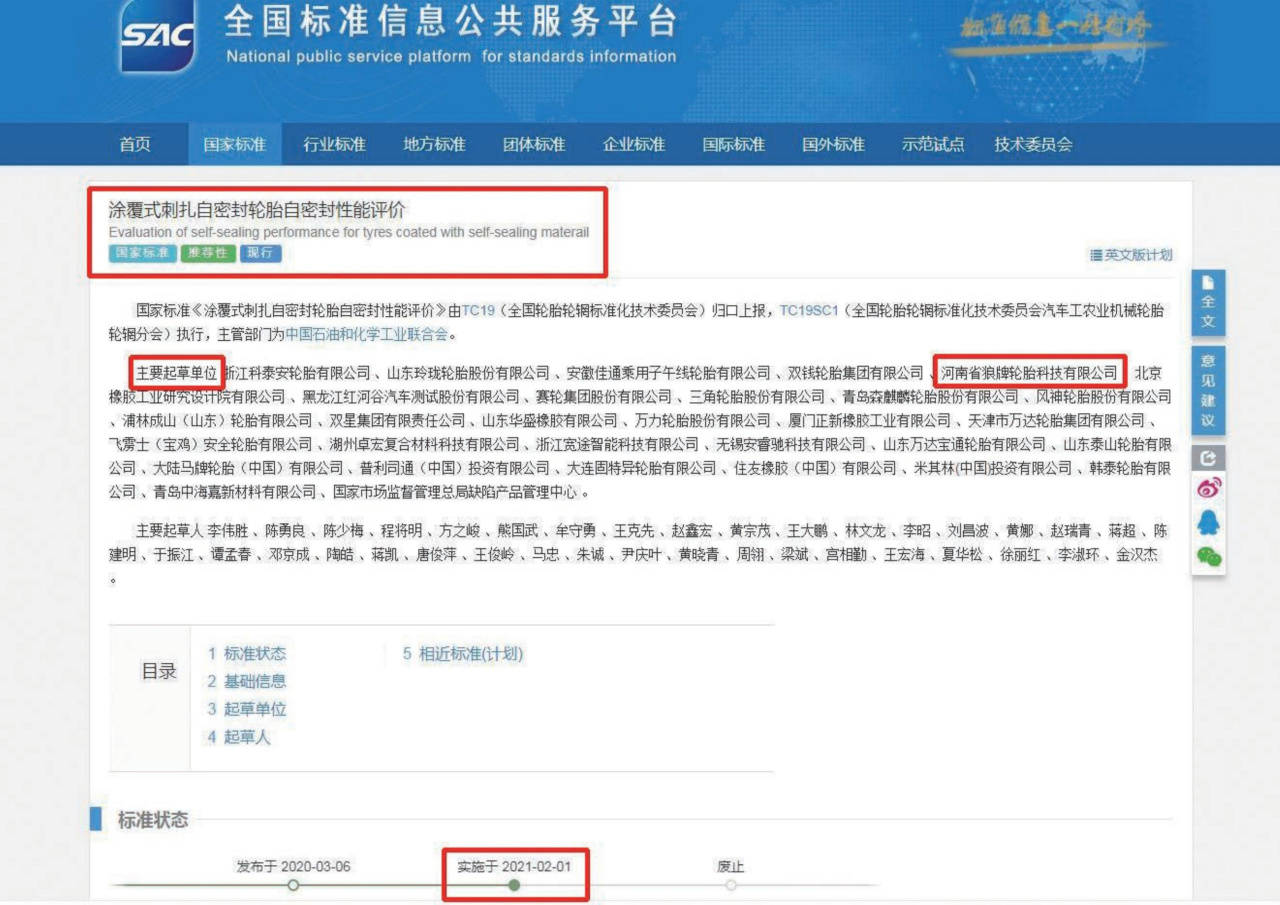Open 团体标准 navigation item

click(x=534, y=144)
